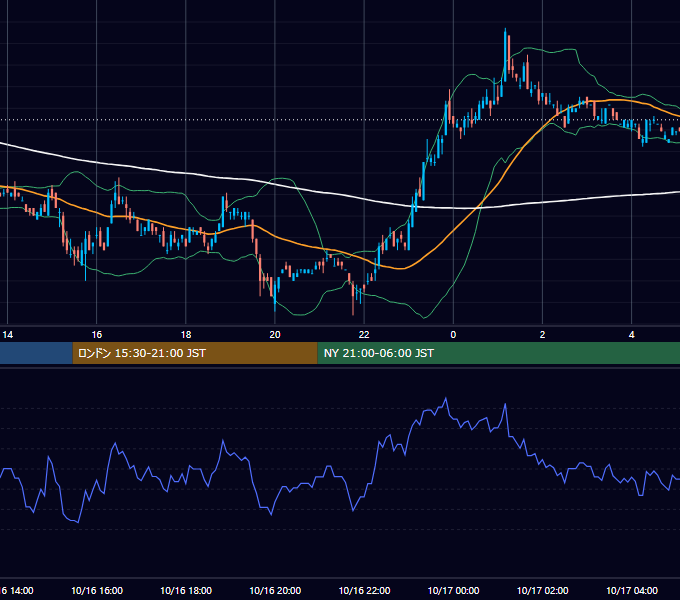Image resolution: width=680 pixels, height=600 pixels.
Task: Click the price chart's 0 hour label
Action: tap(453, 334)
